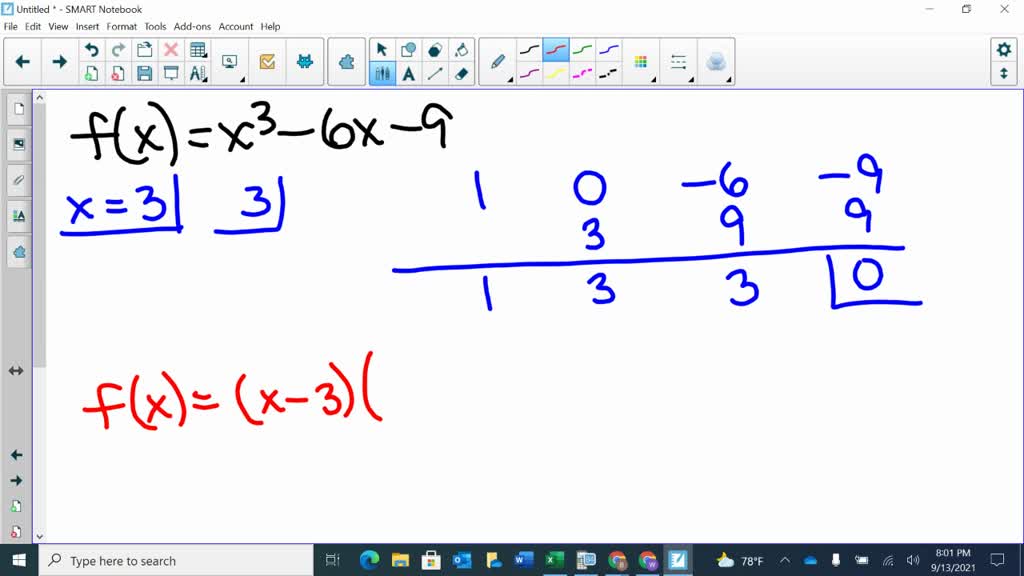Open the Gallery sidebar panel
Viewport: 1024px width, 576px height.
17,145
